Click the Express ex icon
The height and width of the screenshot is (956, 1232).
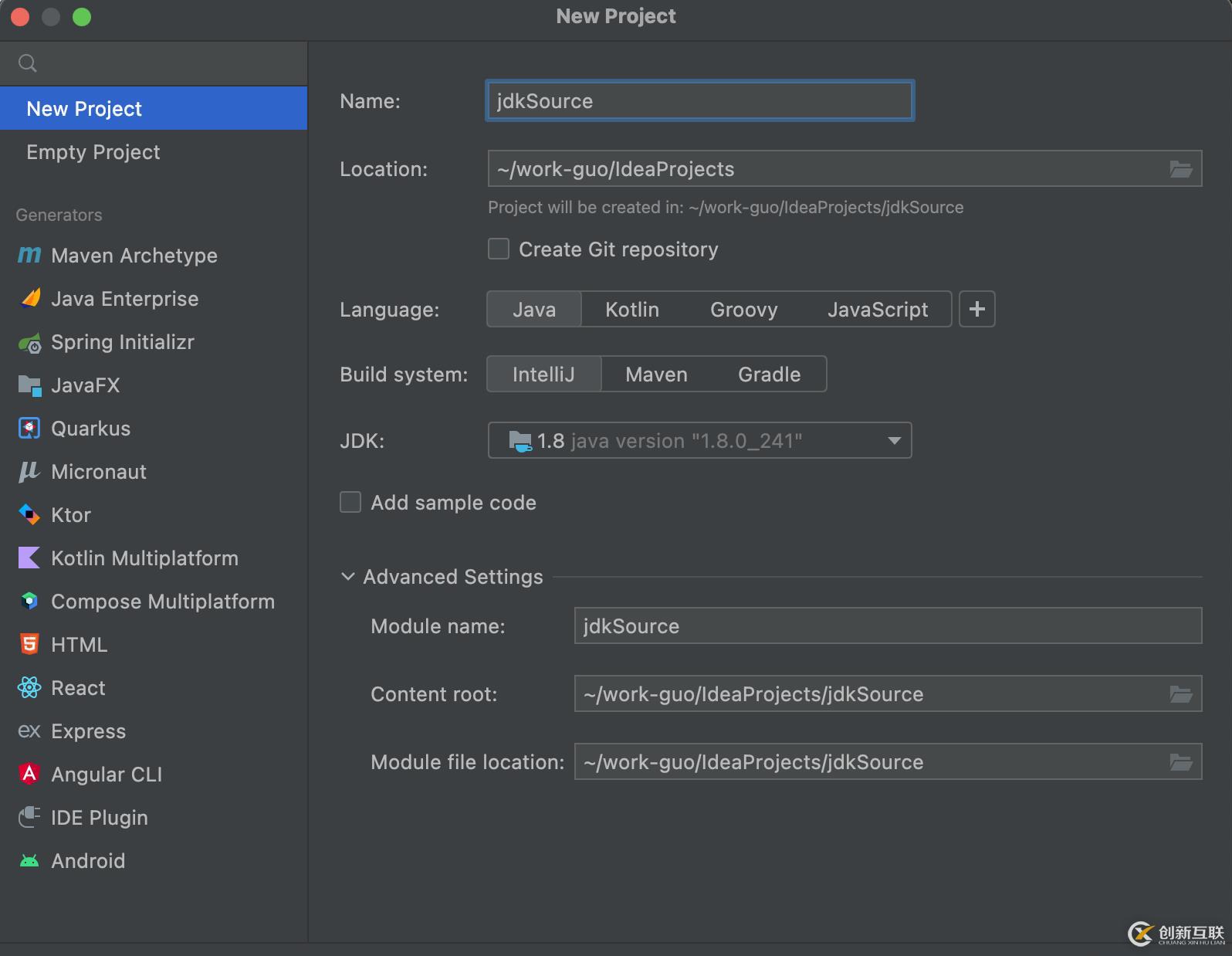pyautogui.click(x=29, y=731)
